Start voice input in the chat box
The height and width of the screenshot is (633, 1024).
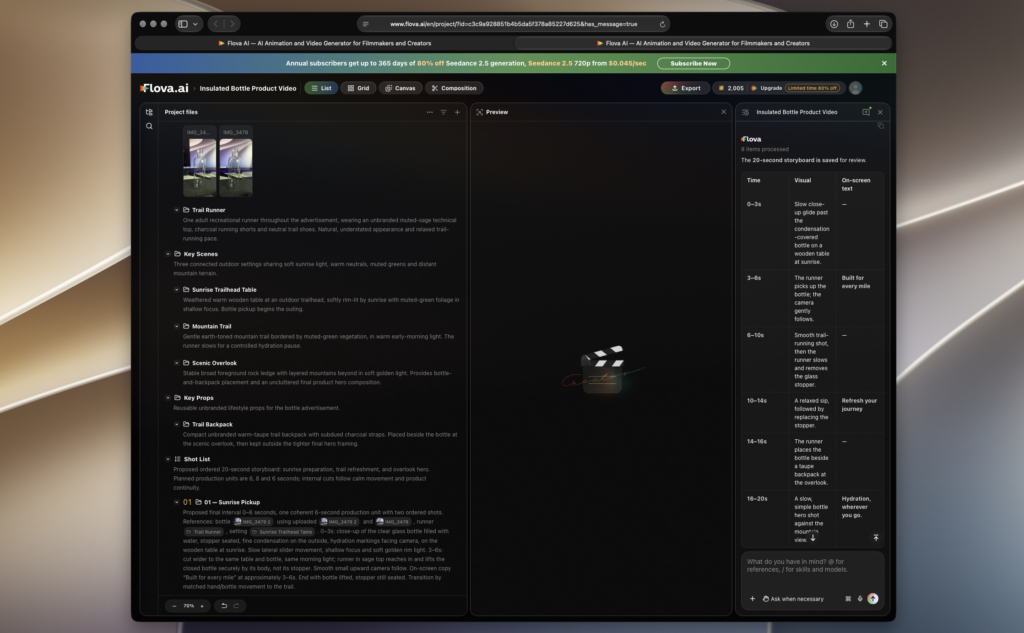tap(860, 598)
